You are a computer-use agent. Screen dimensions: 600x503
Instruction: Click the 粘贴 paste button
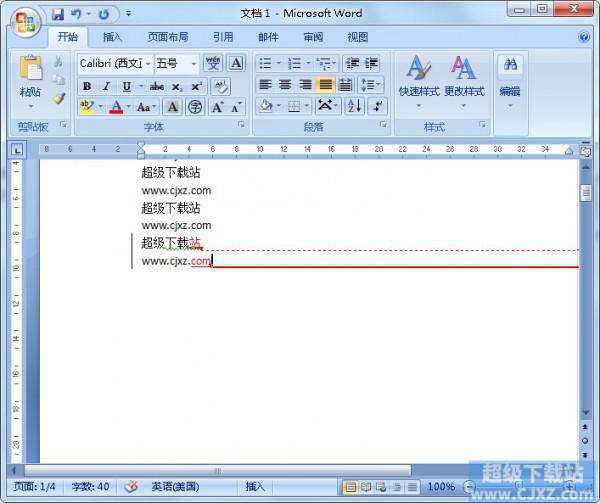coord(31,80)
